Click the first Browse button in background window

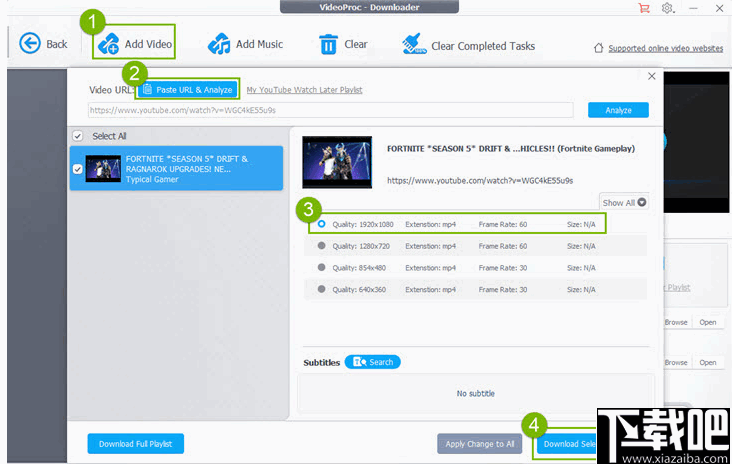click(x=676, y=322)
